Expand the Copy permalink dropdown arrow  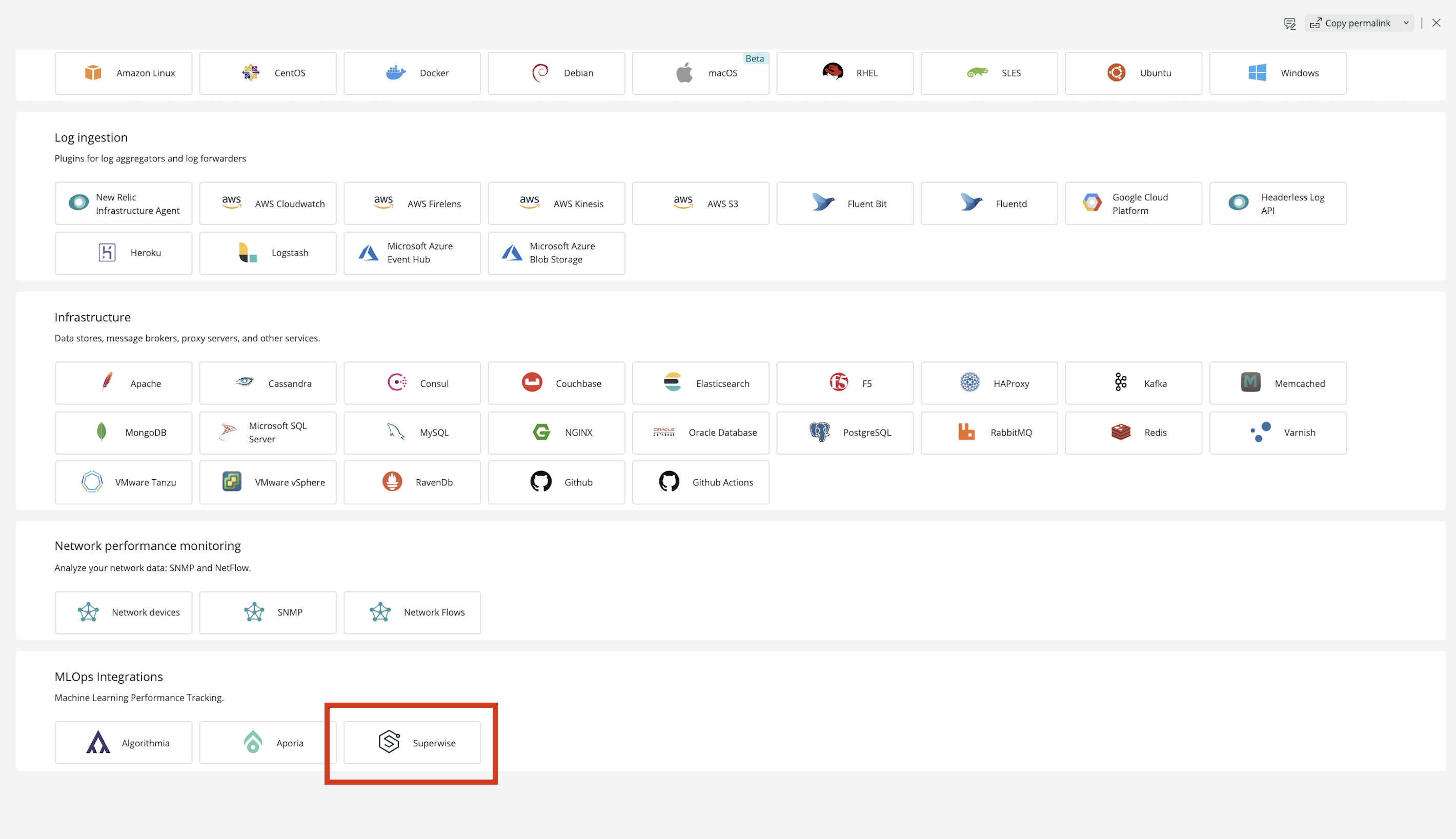pyautogui.click(x=1406, y=23)
